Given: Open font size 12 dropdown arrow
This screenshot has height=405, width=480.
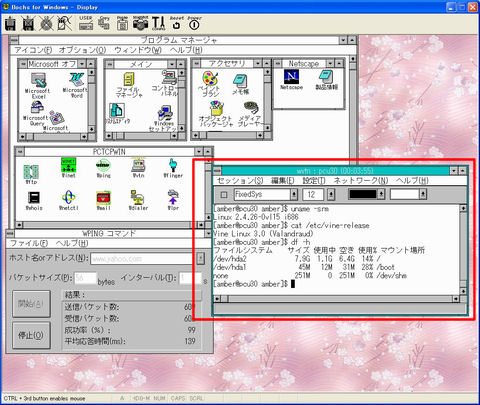Looking at the screenshot, I should click(331, 194).
